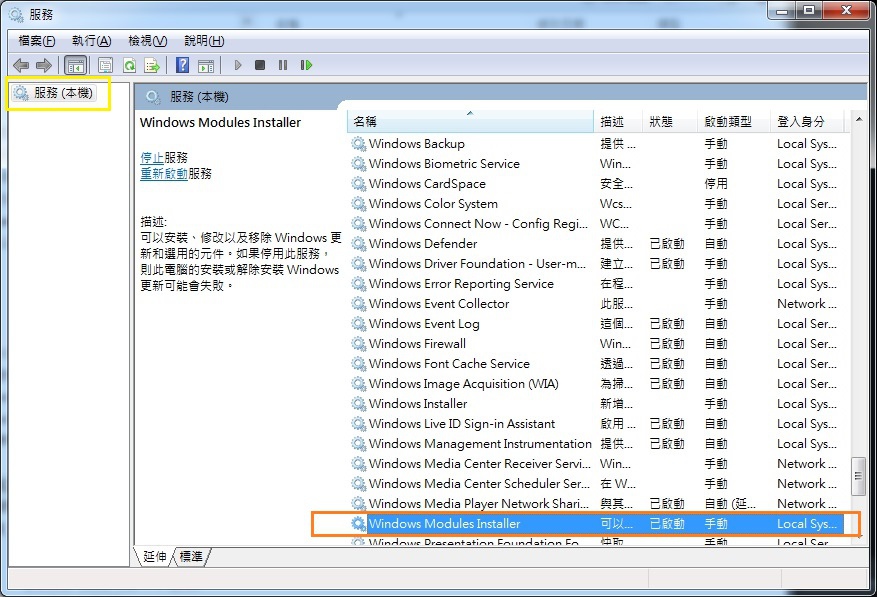Sort by the 名稱 column header
This screenshot has height=597, width=877.
470,121
